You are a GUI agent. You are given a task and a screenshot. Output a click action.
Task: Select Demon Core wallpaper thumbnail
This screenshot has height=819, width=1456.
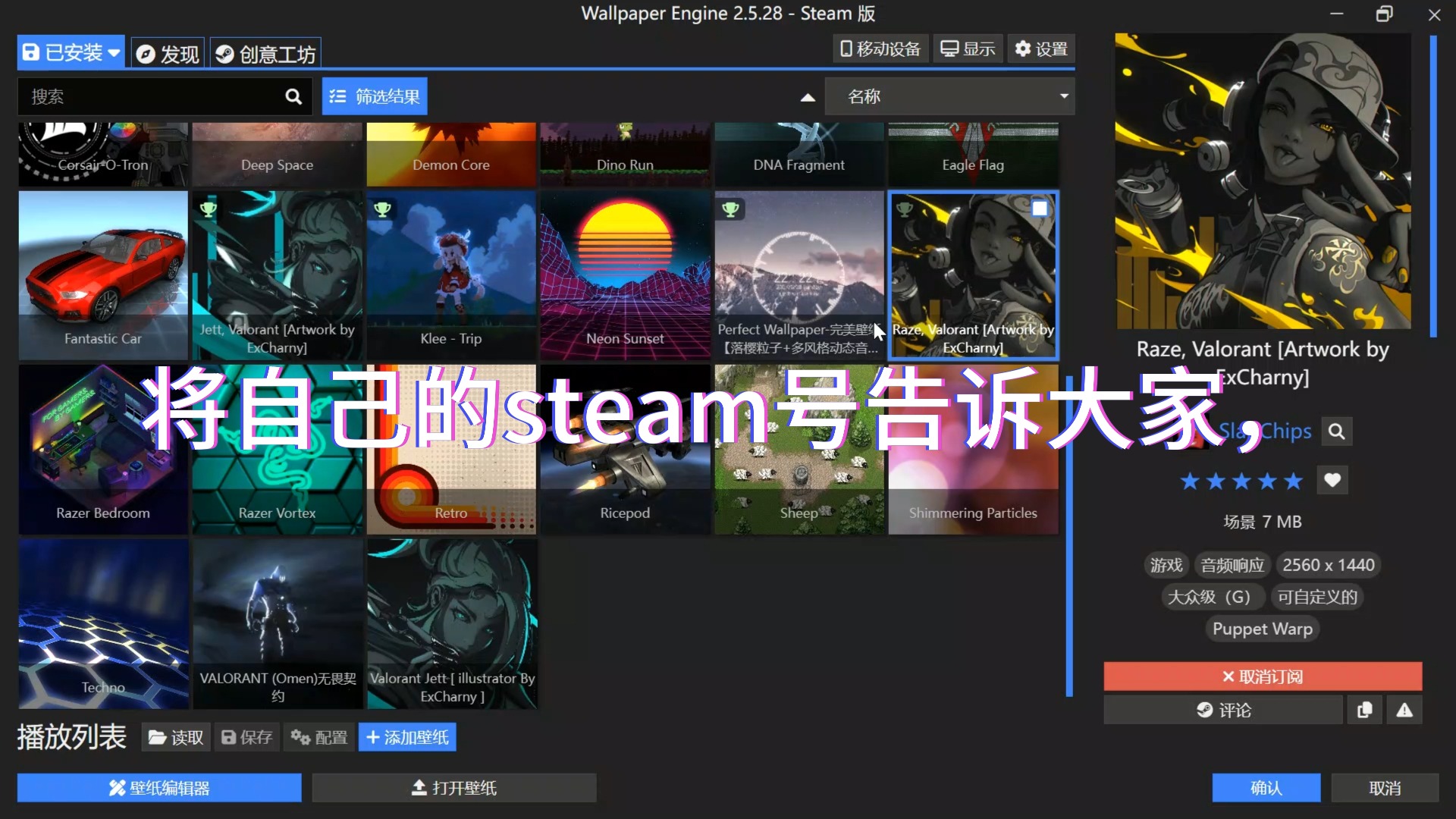pyautogui.click(x=451, y=155)
